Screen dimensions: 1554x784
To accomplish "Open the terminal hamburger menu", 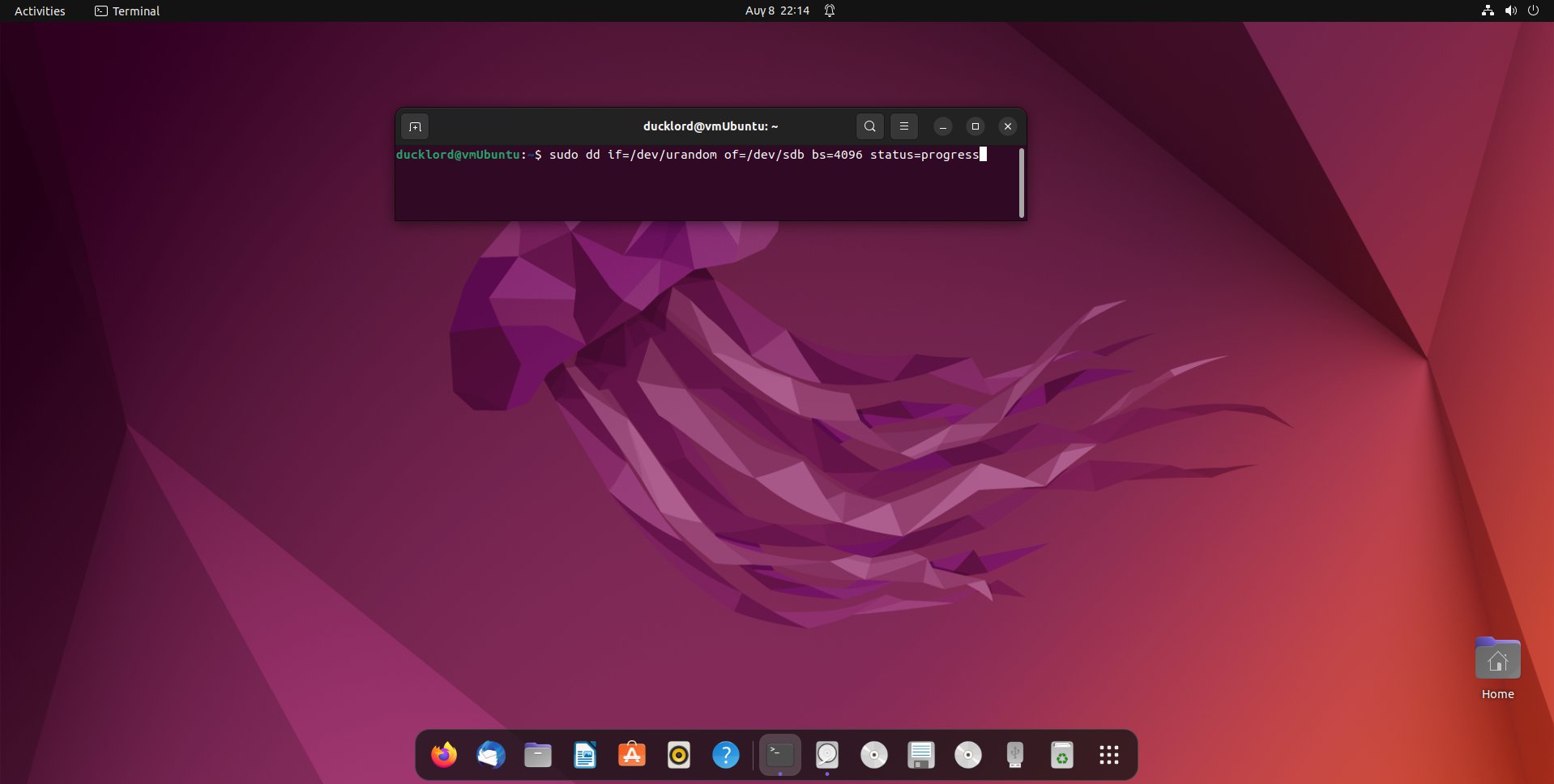I will click(x=904, y=126).
